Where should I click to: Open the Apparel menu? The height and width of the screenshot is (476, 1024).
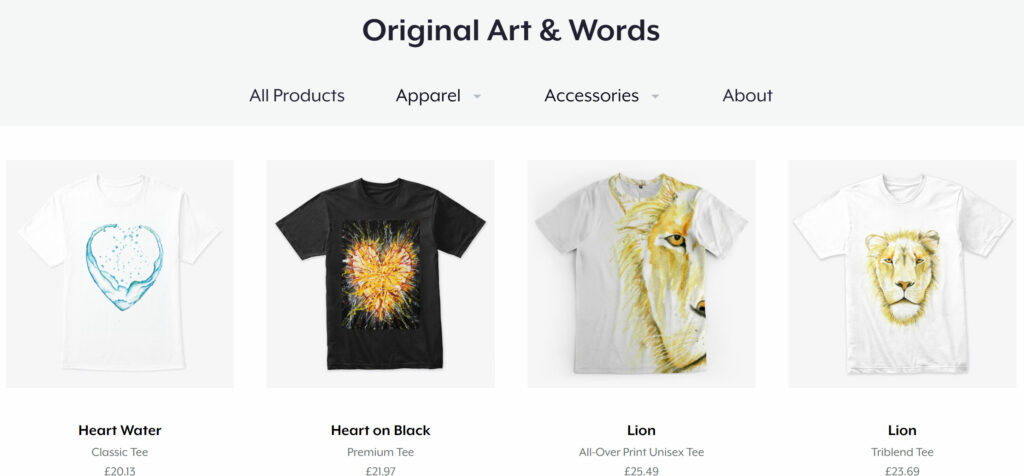tap(428, 95)
